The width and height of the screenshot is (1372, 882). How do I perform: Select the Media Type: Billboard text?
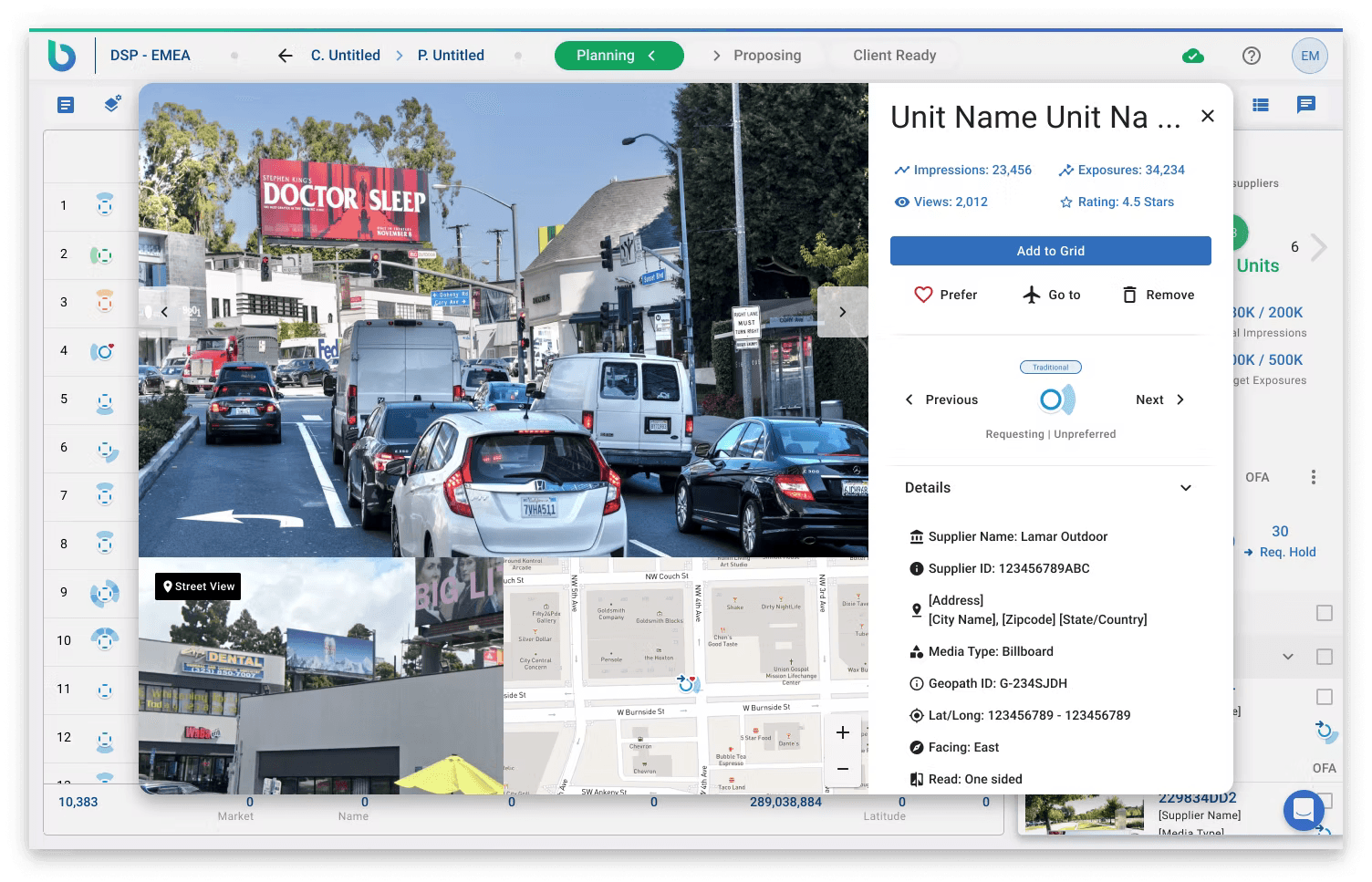tap(991, 651)
